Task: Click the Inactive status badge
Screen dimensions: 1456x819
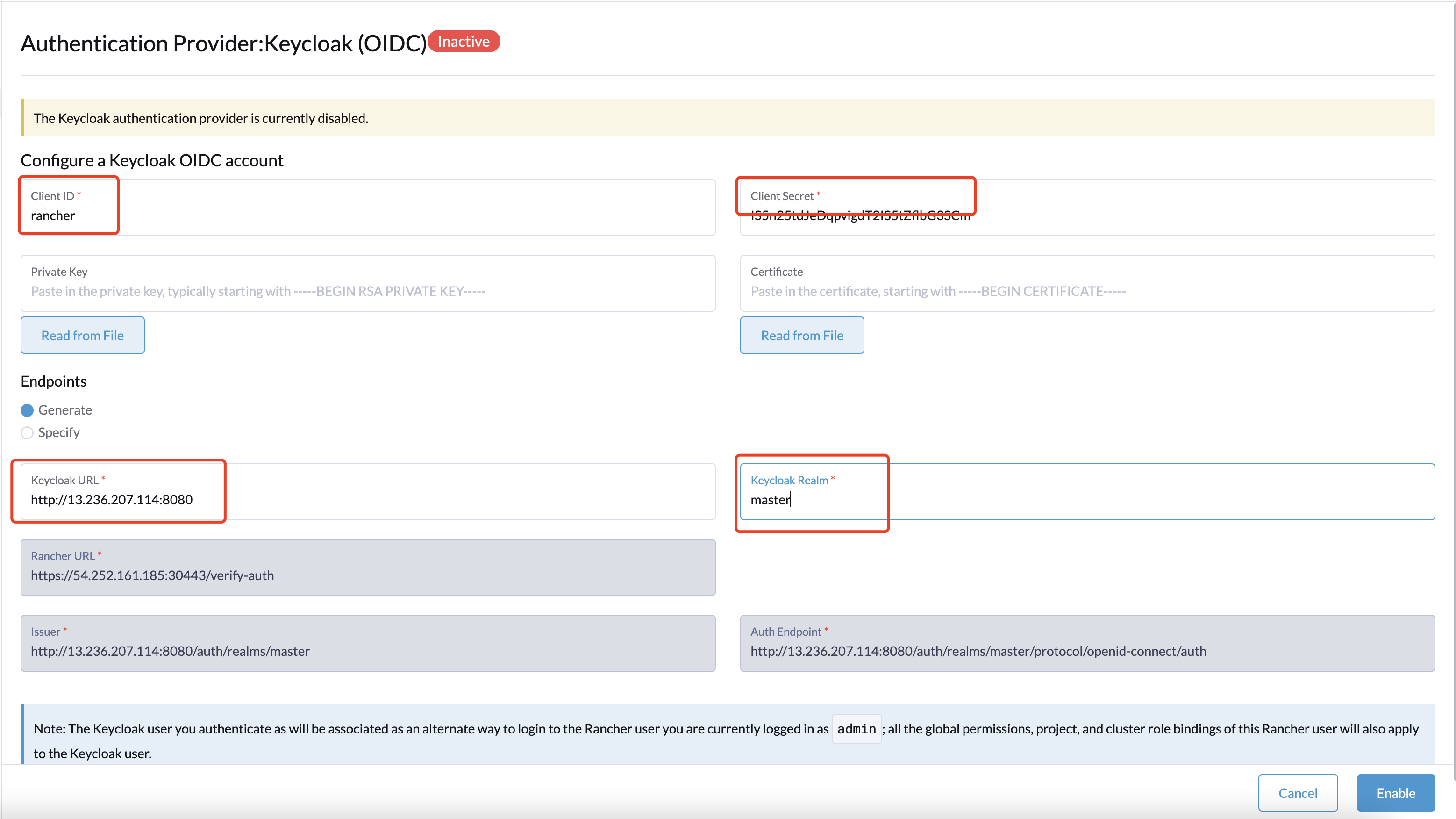Action: [x=464, y=41]
